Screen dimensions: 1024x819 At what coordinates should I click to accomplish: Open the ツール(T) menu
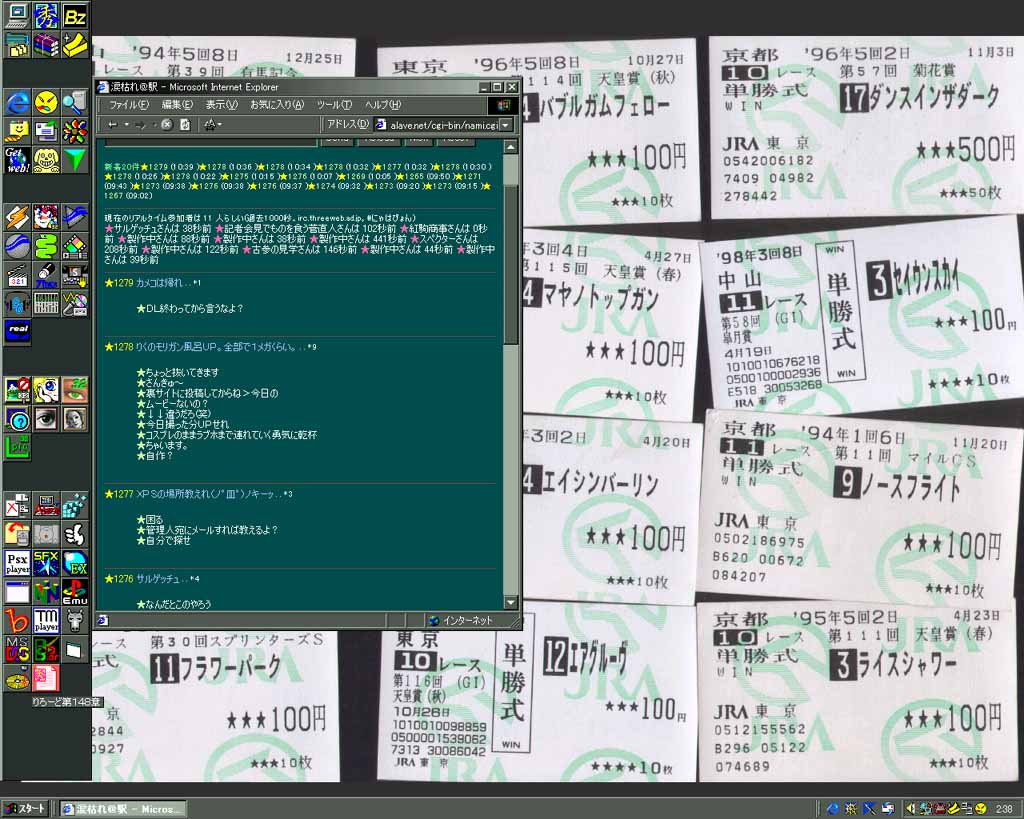pos(334,104)
